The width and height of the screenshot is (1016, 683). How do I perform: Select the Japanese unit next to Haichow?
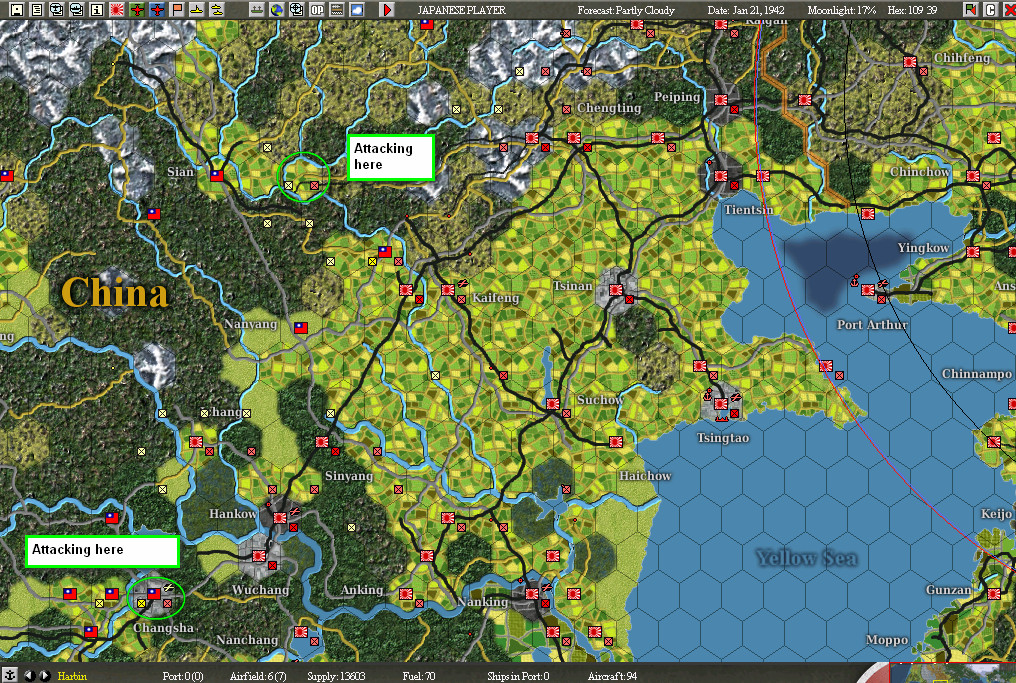(616, 442)
